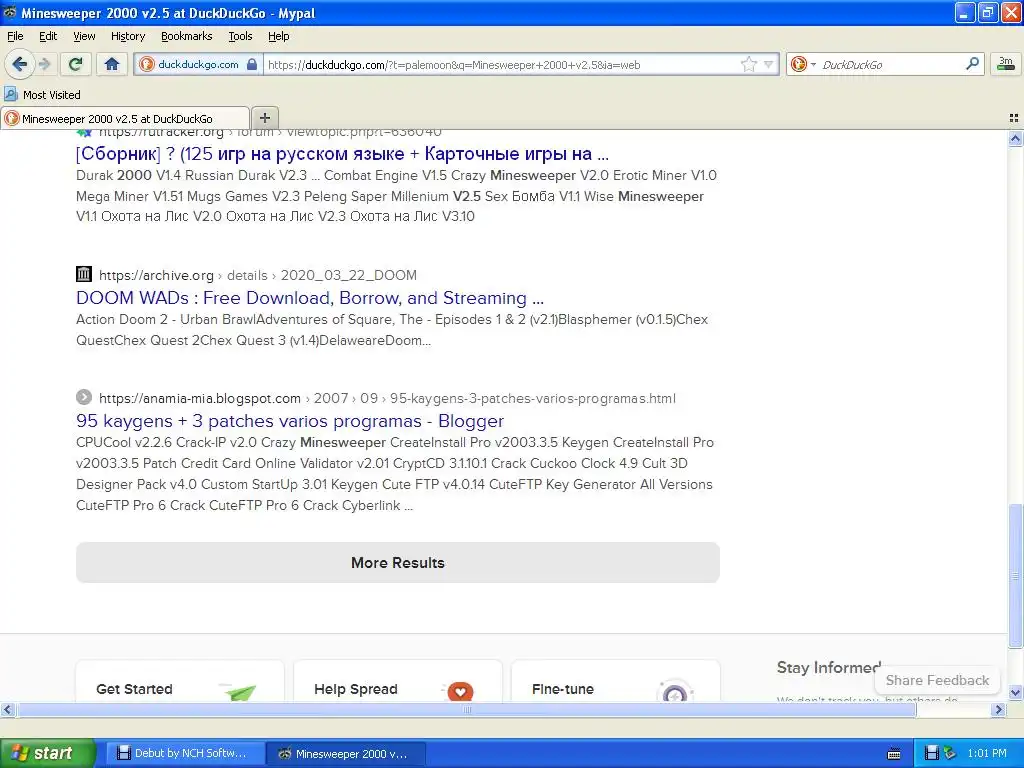Click the Fine-tune circular icon
Viewport: 1024px width, 768px height.
pyautogui.click(x=675, y=692)
